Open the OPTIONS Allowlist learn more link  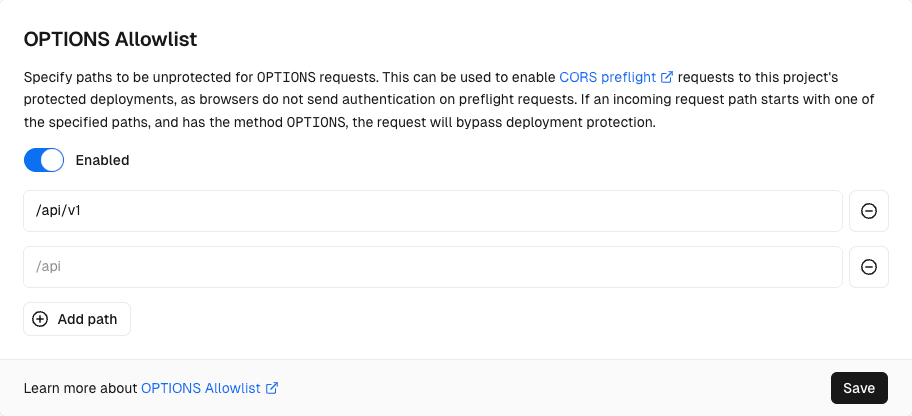[x=201, y=388]
